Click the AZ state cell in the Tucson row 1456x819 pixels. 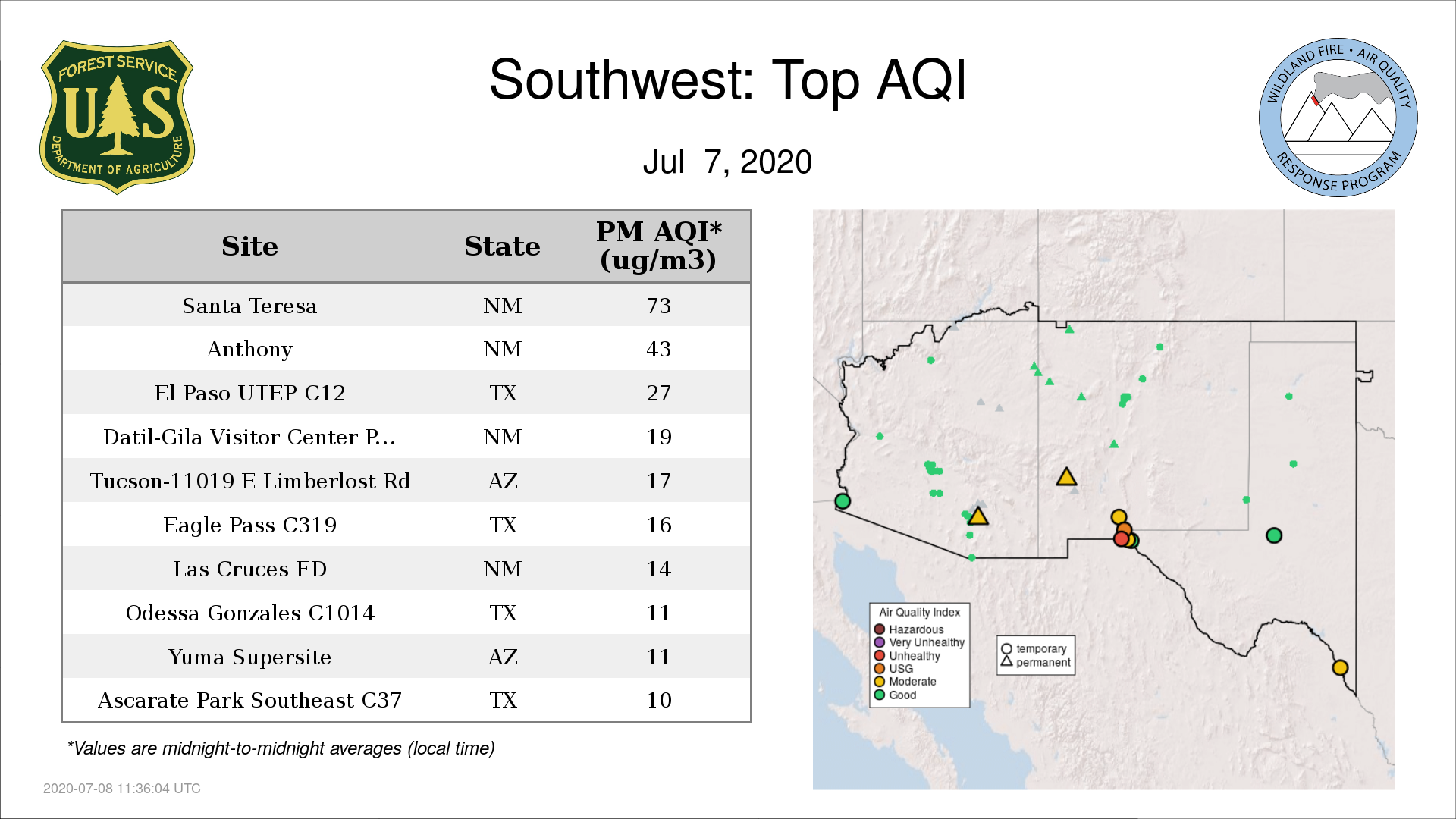click(x=502, y=481)
